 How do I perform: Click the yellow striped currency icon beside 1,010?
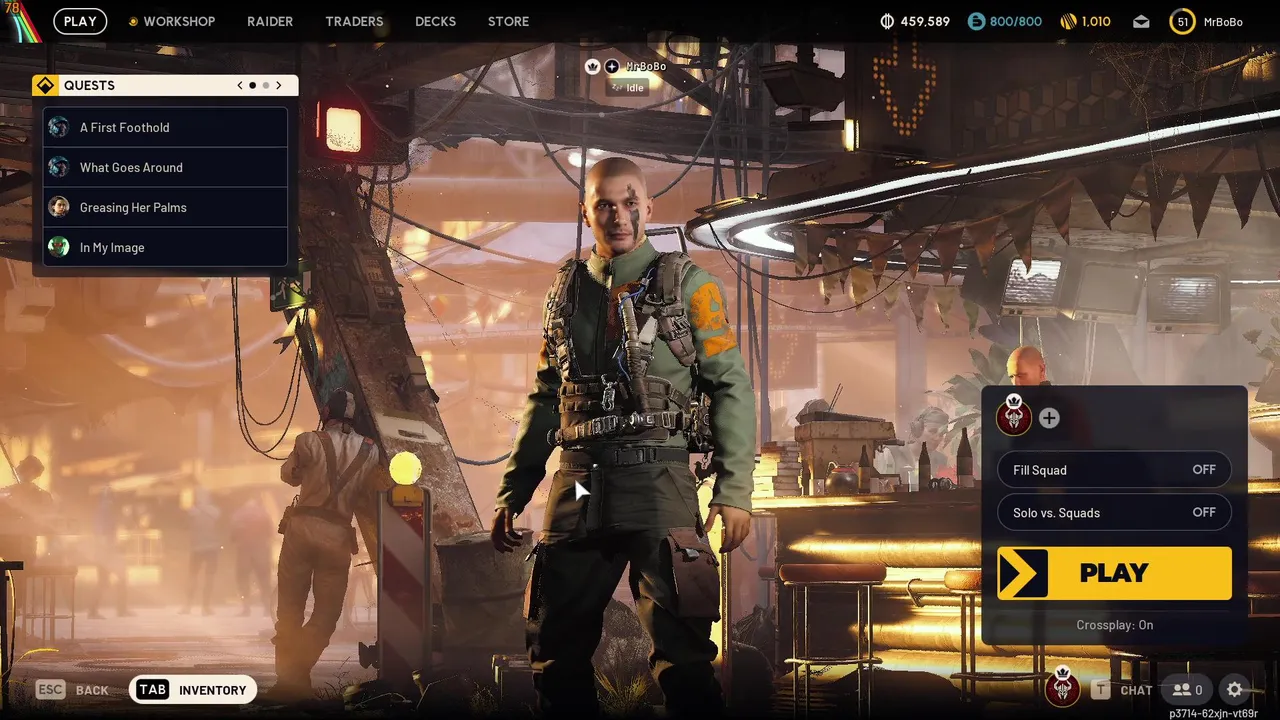[x=1068, y=21]
